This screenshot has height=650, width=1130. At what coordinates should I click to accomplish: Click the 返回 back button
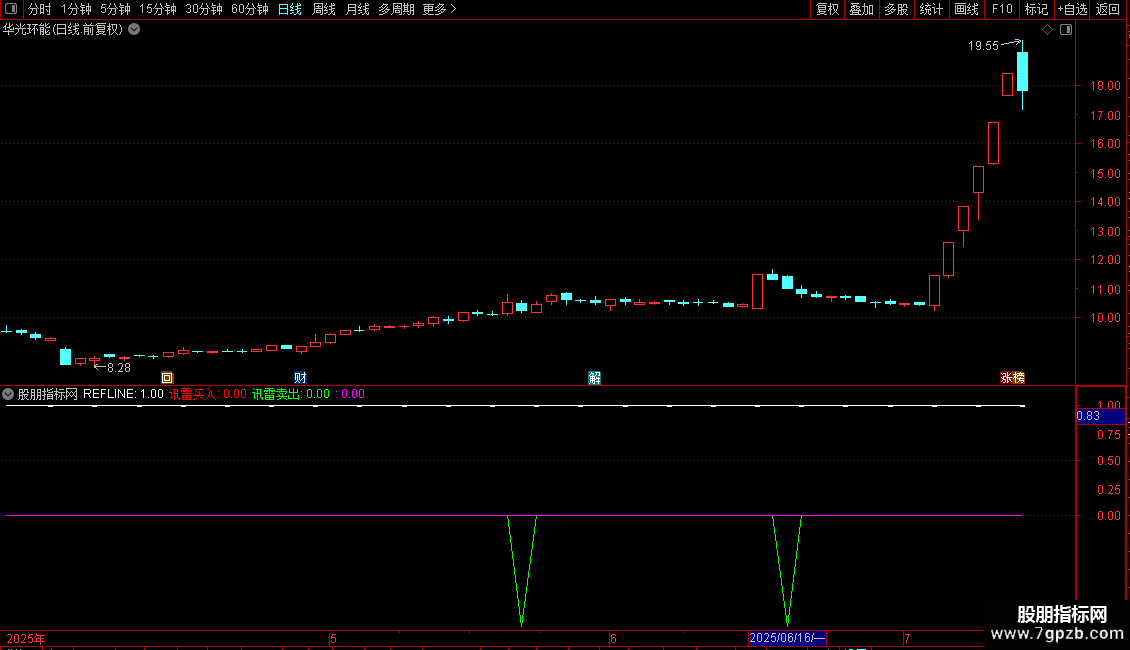coord(1108,9)
